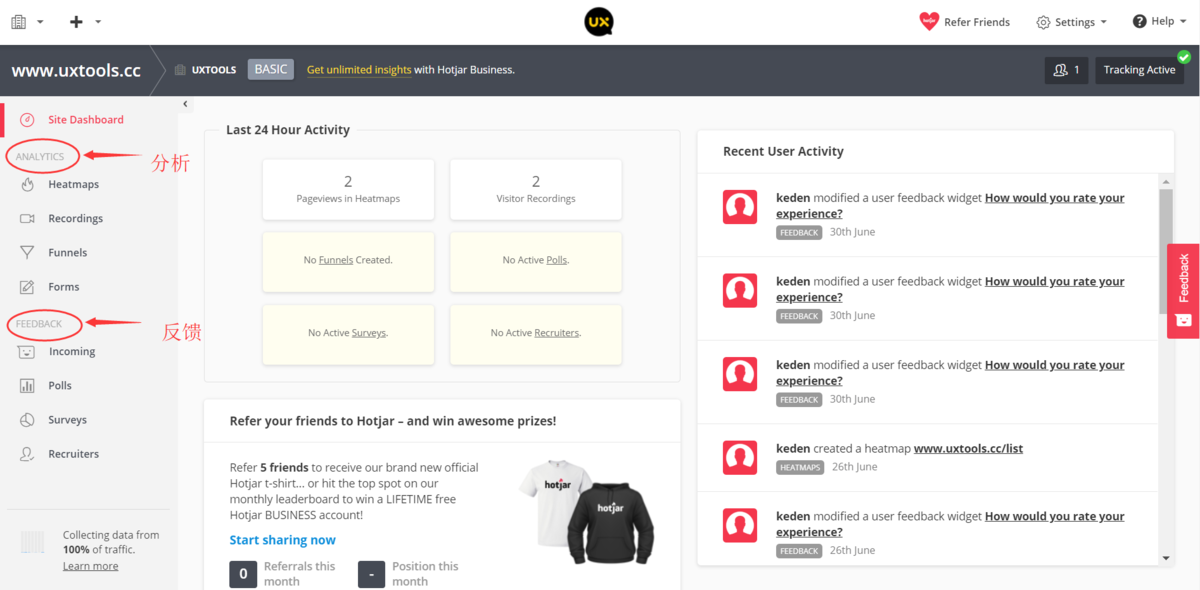1200x590 pixels.
Task: Click the Hotjar t-shirt and hoodie image
Action: [587, 511]
